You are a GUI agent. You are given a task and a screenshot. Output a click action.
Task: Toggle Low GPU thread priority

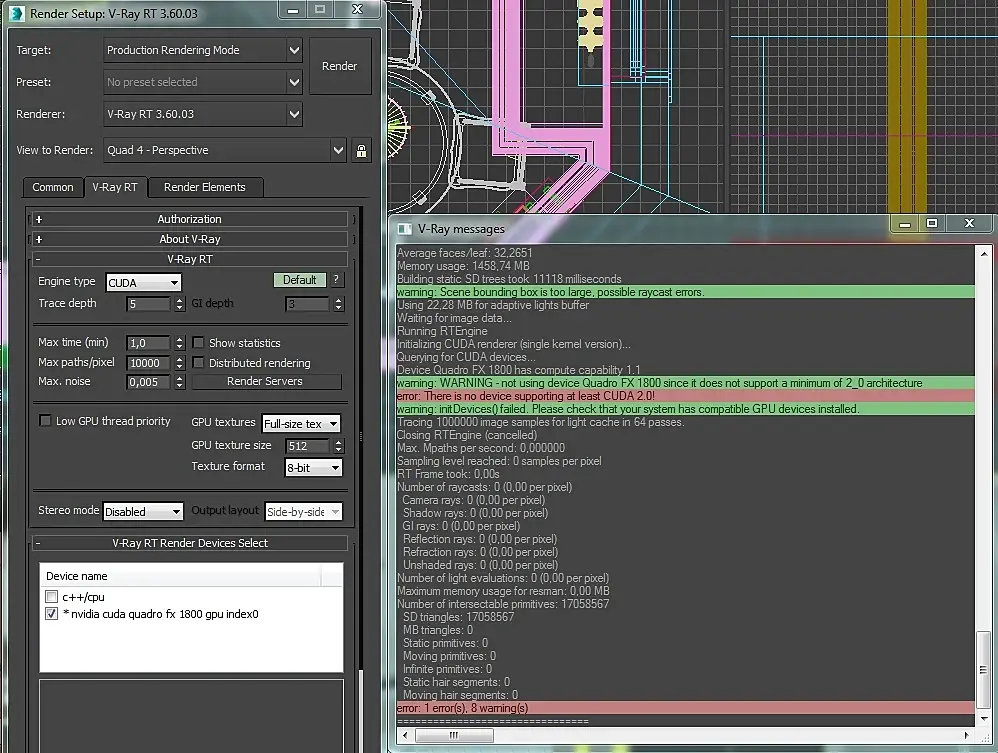(45, 421)
